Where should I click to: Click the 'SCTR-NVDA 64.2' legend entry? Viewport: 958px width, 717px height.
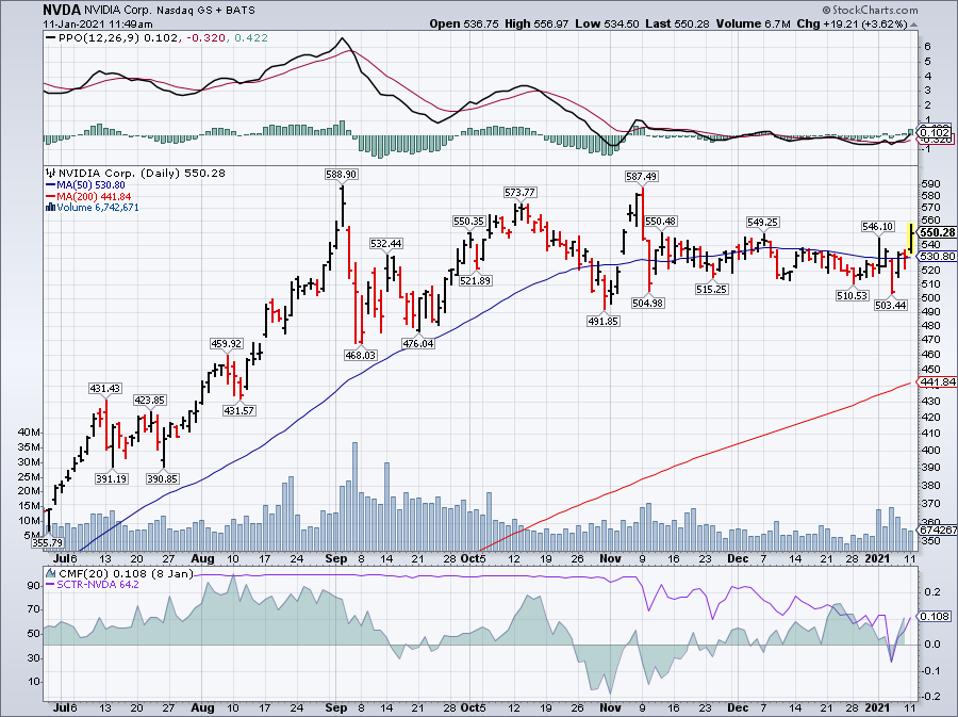[x=92, y=584]
